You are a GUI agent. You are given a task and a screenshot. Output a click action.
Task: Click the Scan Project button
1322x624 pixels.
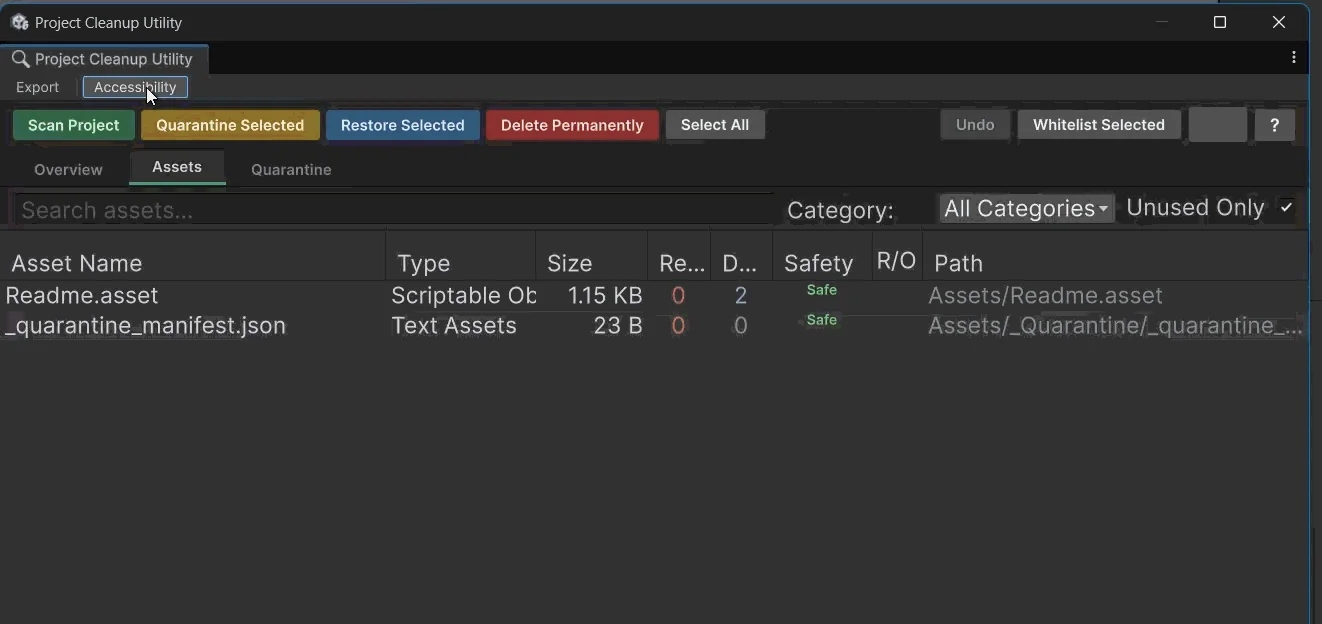coord(74,125)
